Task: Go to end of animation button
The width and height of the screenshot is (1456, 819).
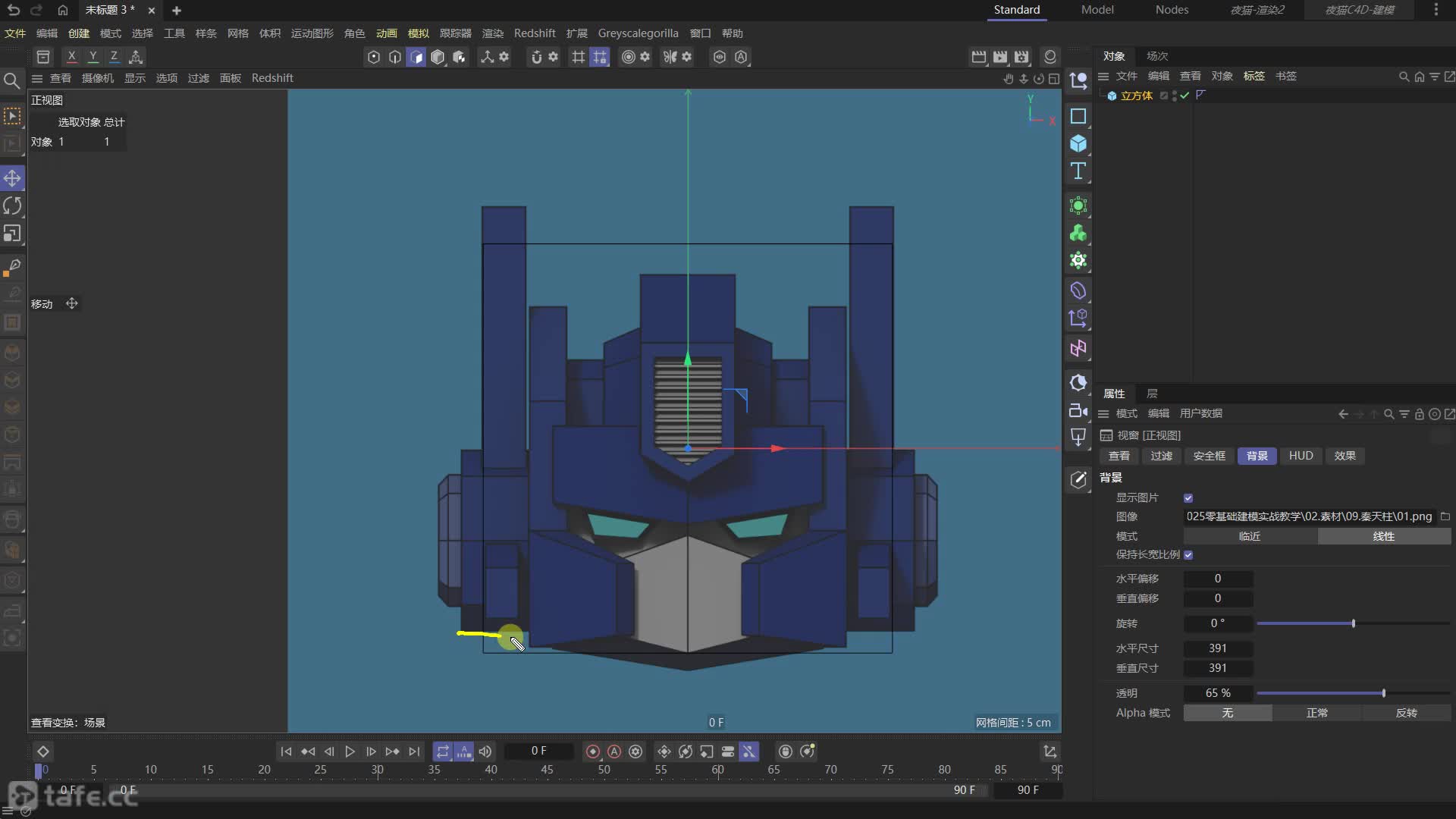Action: click(x=414, y=752)
